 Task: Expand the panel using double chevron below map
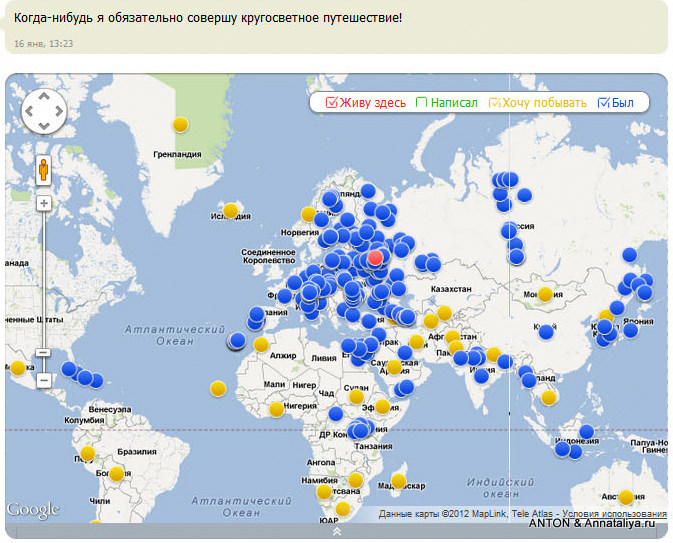click(x=337, y=531)
